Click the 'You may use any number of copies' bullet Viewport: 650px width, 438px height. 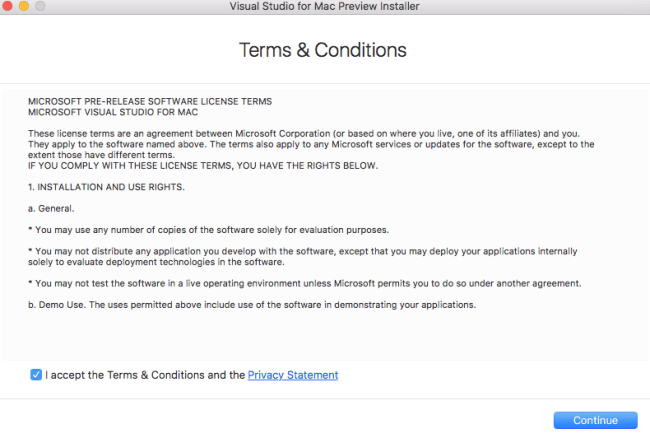point(208,229)
